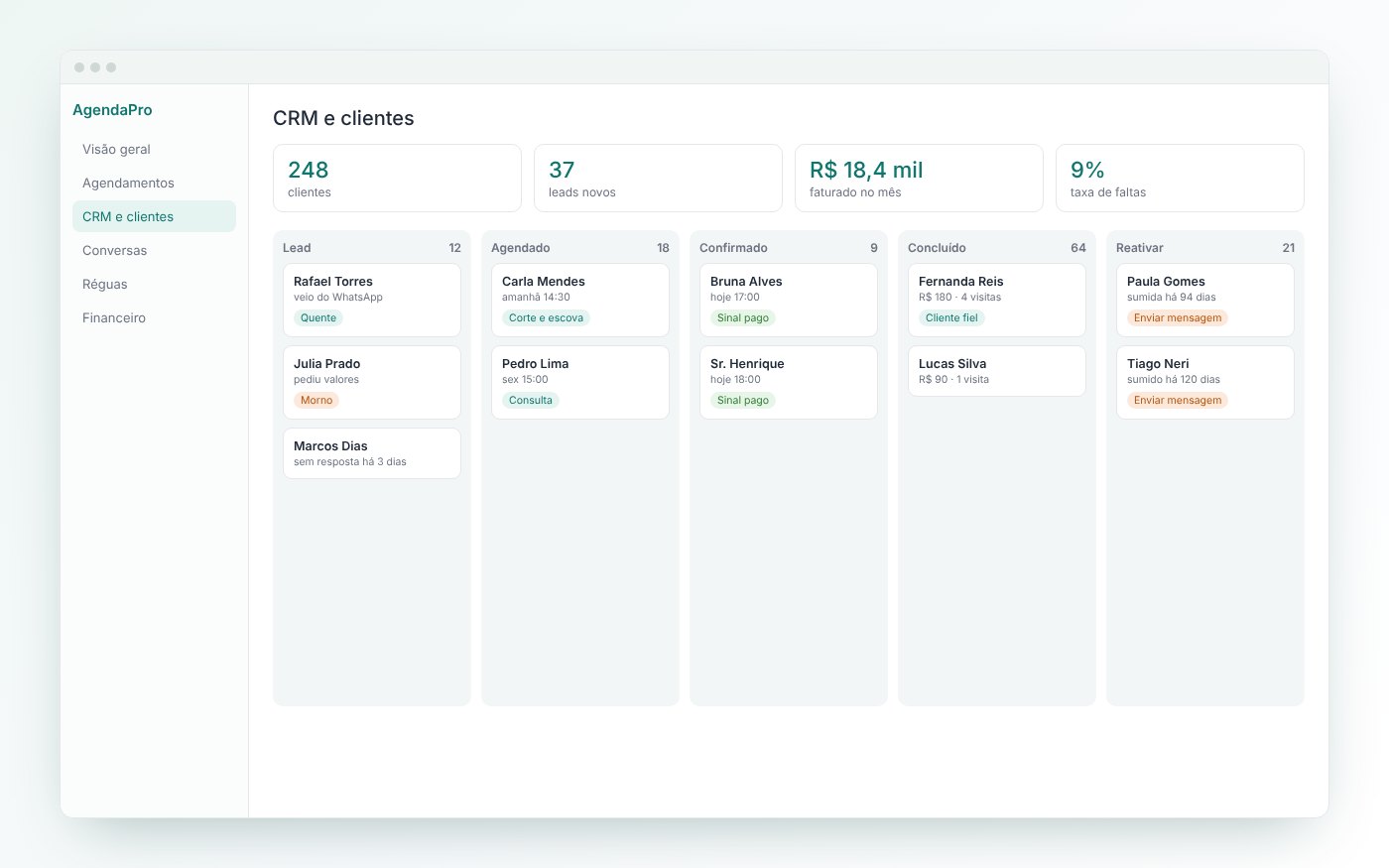1389x868 pixels.
Task: Select CRM e clientes sidebar item
Action: click(x=154, y=216)
